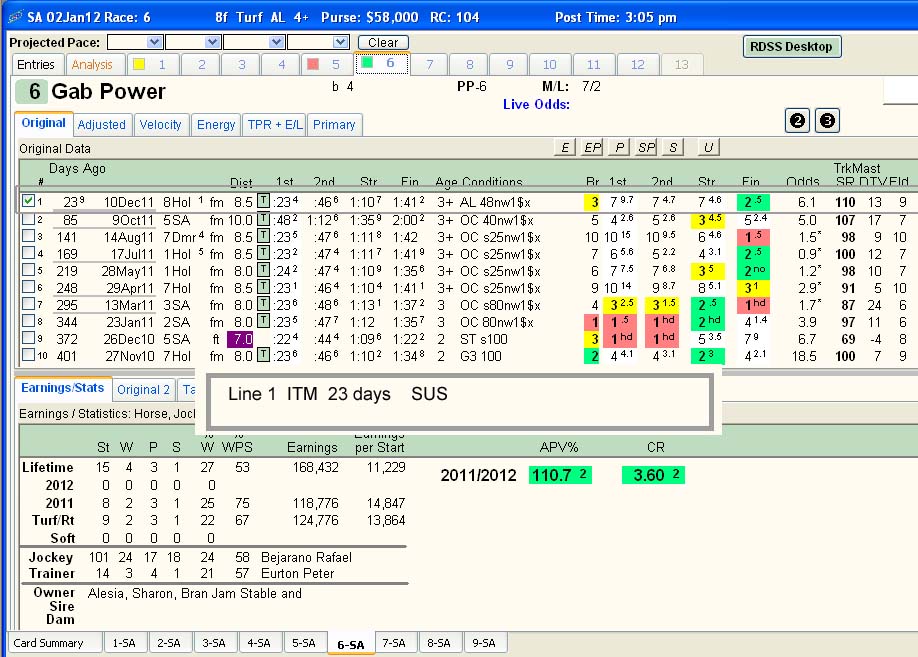Open the second Projected Pace dropdown

[x=213, y=42]
